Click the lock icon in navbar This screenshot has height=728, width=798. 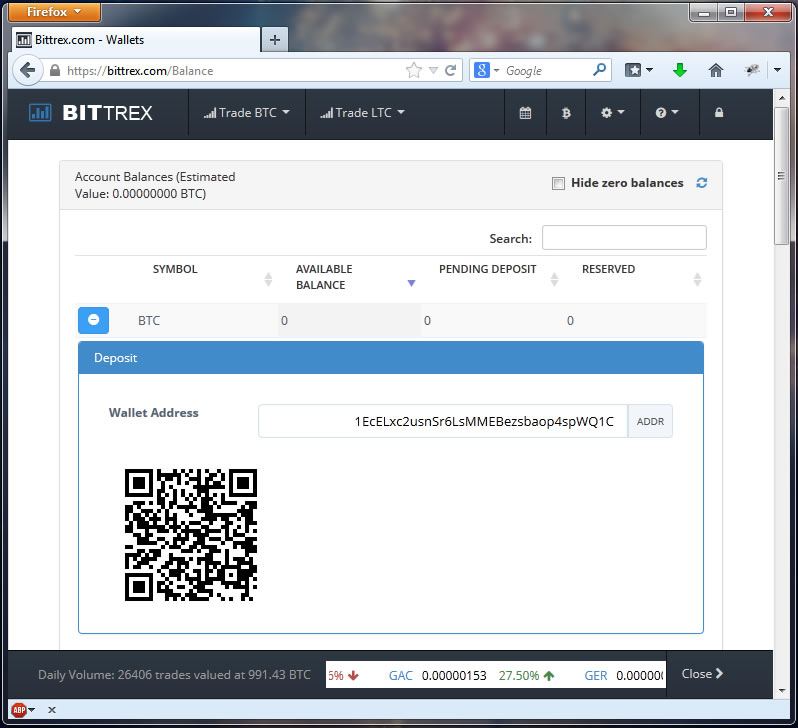[x=719, y=113]
